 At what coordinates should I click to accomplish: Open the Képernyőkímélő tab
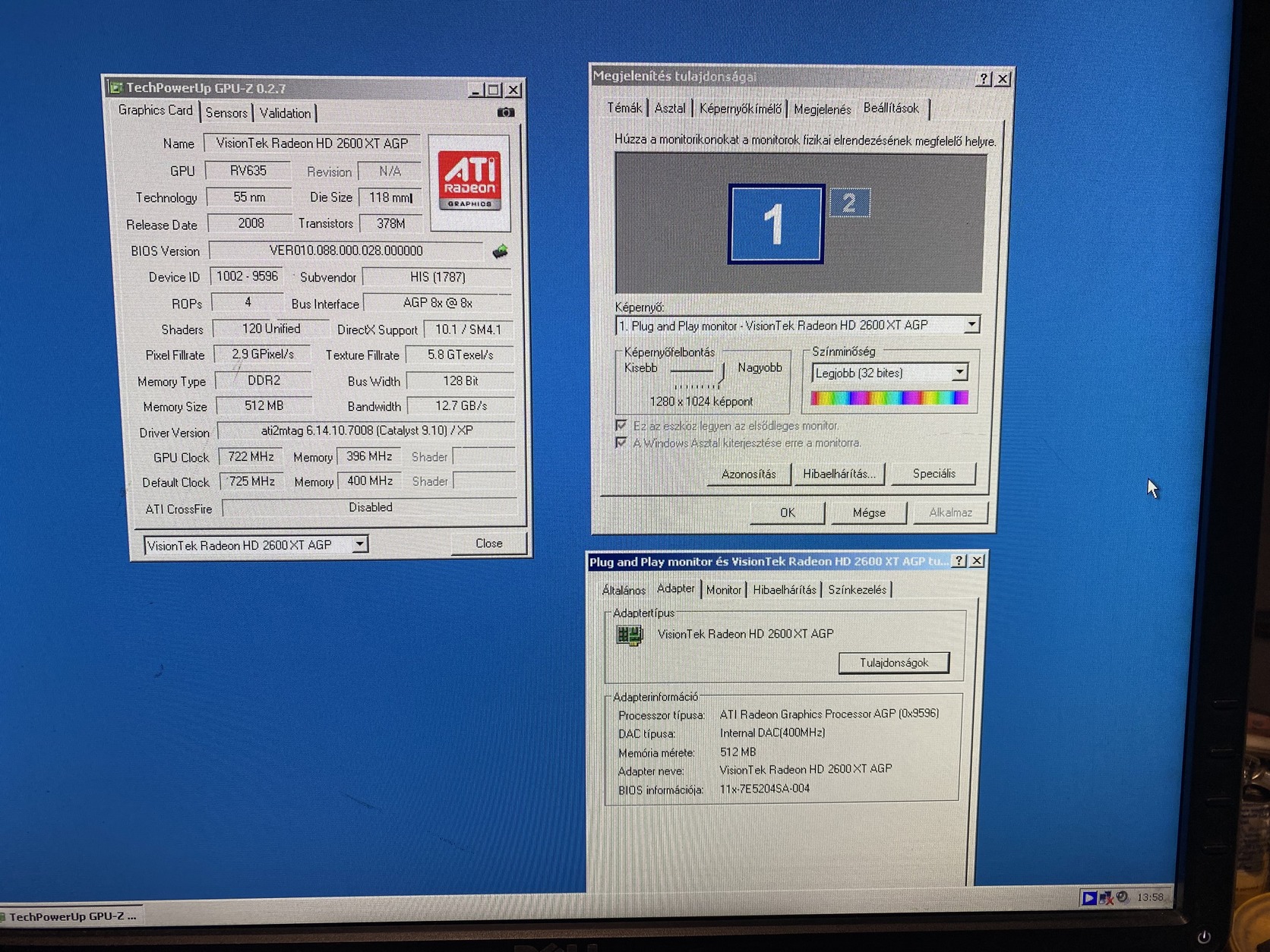(740, 109)
